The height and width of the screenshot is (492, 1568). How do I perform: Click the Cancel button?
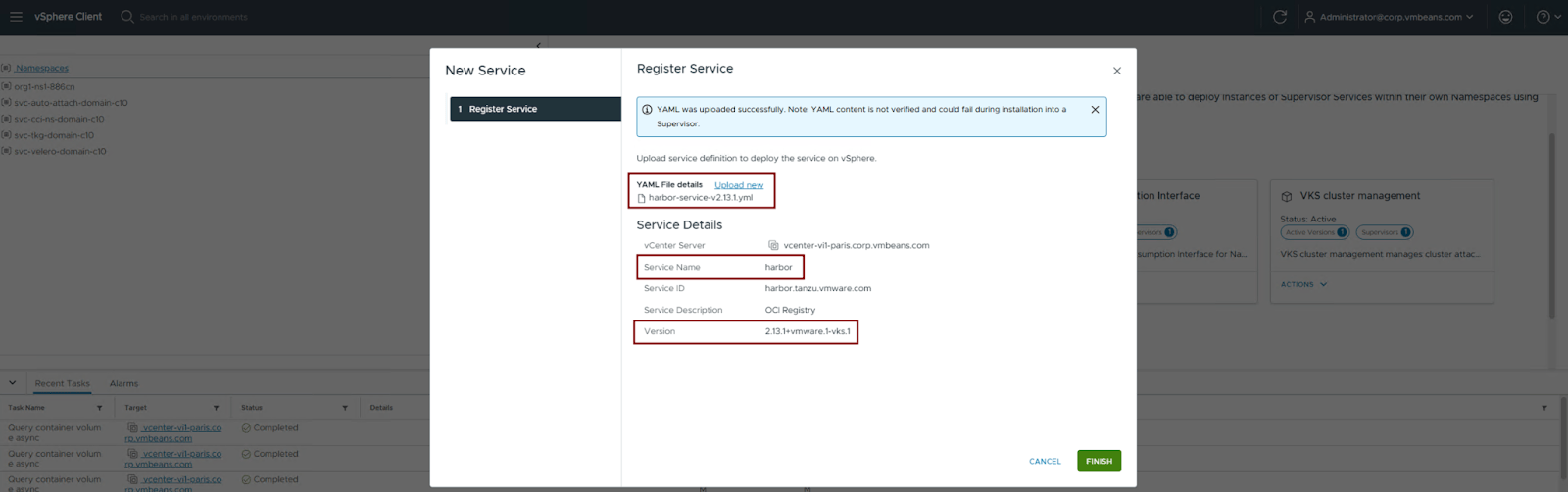tap(1045, 461)
